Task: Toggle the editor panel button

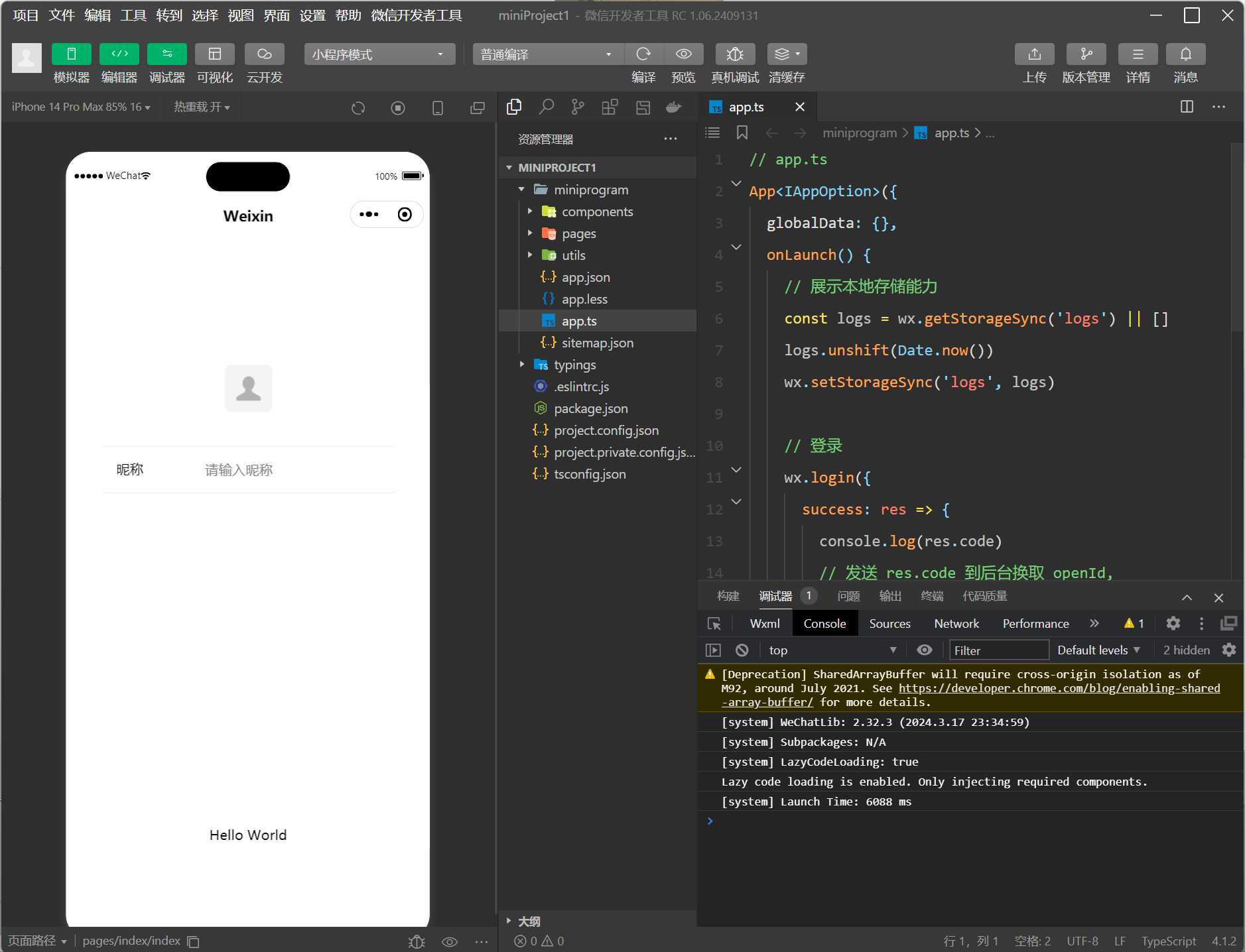Action: pos(119,54)
